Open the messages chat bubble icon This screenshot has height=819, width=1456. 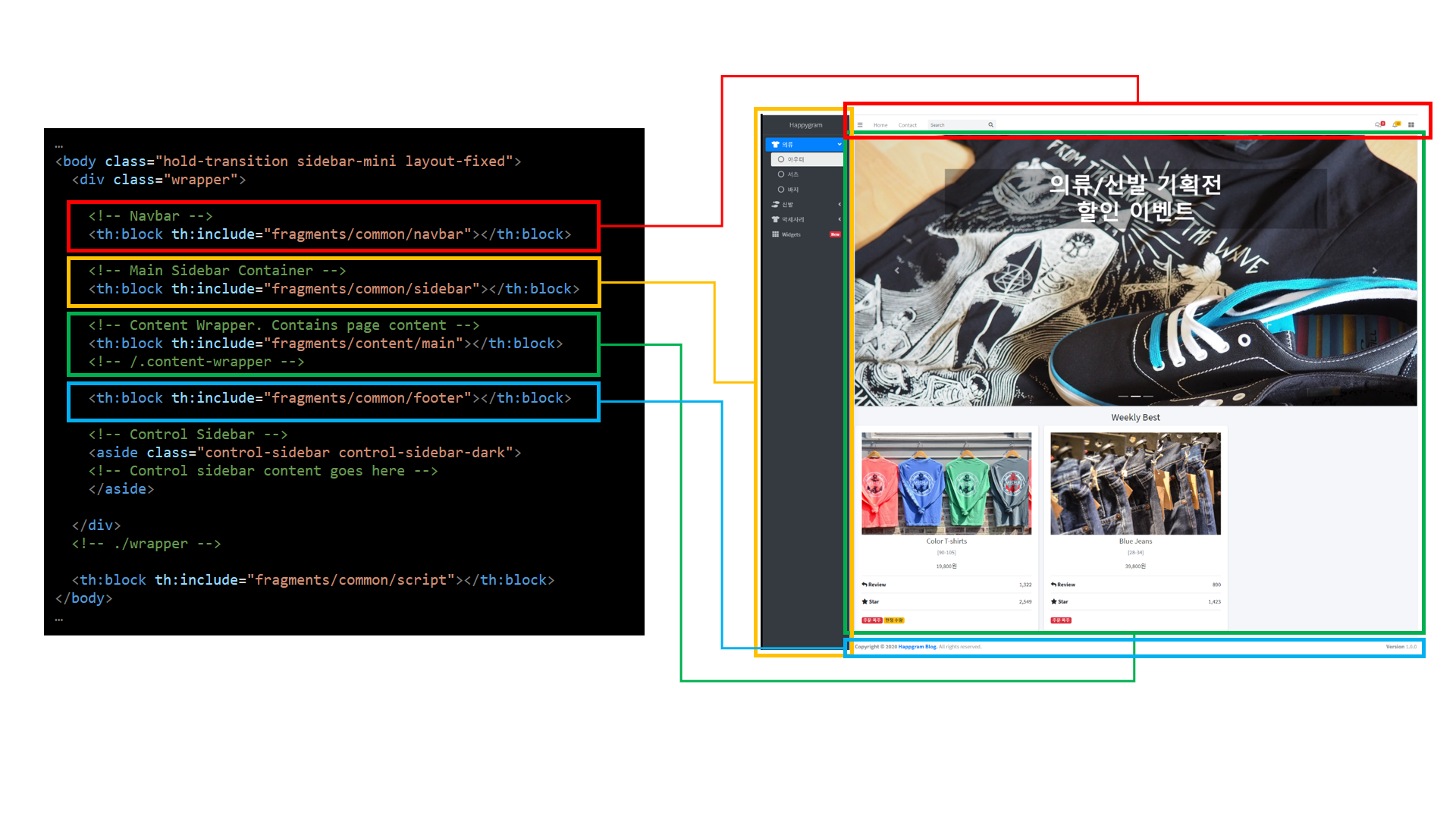click(1379, 124)
